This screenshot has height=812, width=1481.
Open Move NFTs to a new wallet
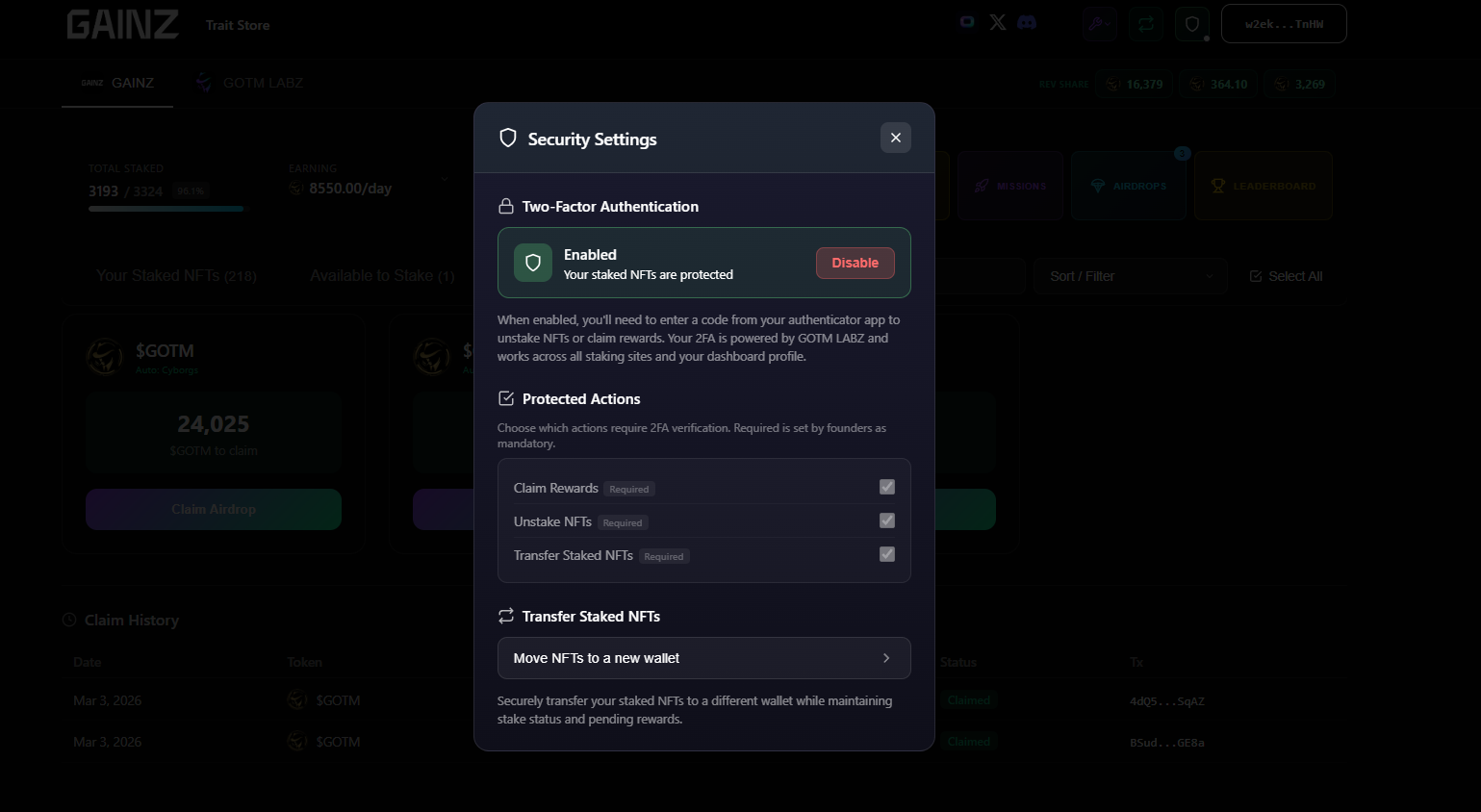703,658
